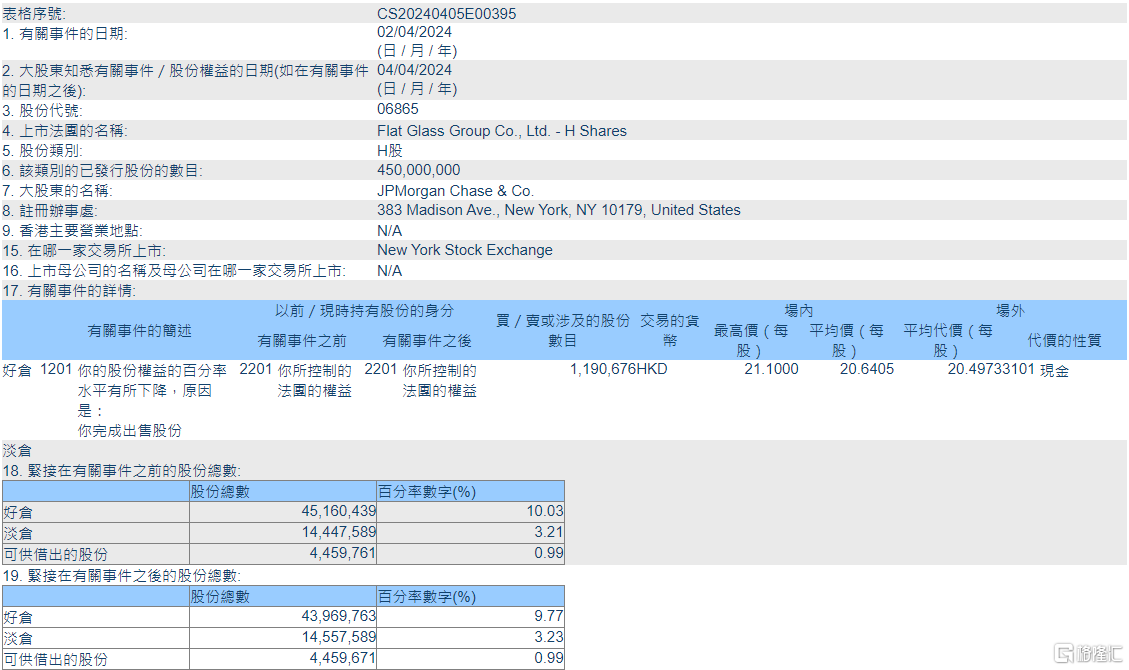Click after-event short percentage 3.23
Image resolution: width=1129 pixels, height=670 pixels.
pyautogui.click(x=549, y=637)
